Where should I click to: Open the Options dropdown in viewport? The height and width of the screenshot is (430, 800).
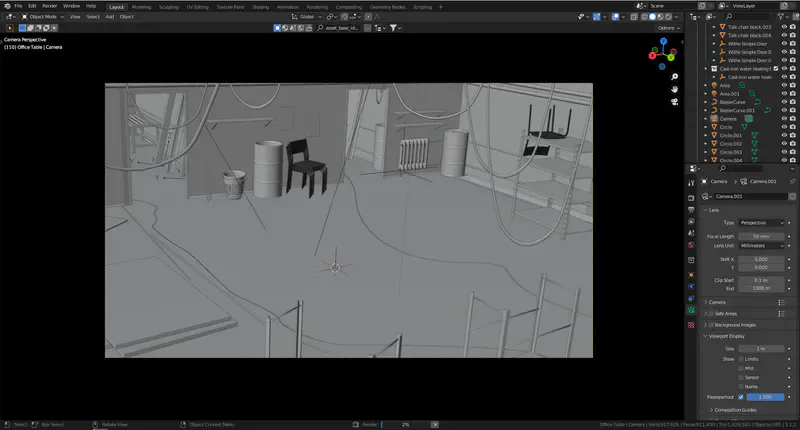(668, 28)
